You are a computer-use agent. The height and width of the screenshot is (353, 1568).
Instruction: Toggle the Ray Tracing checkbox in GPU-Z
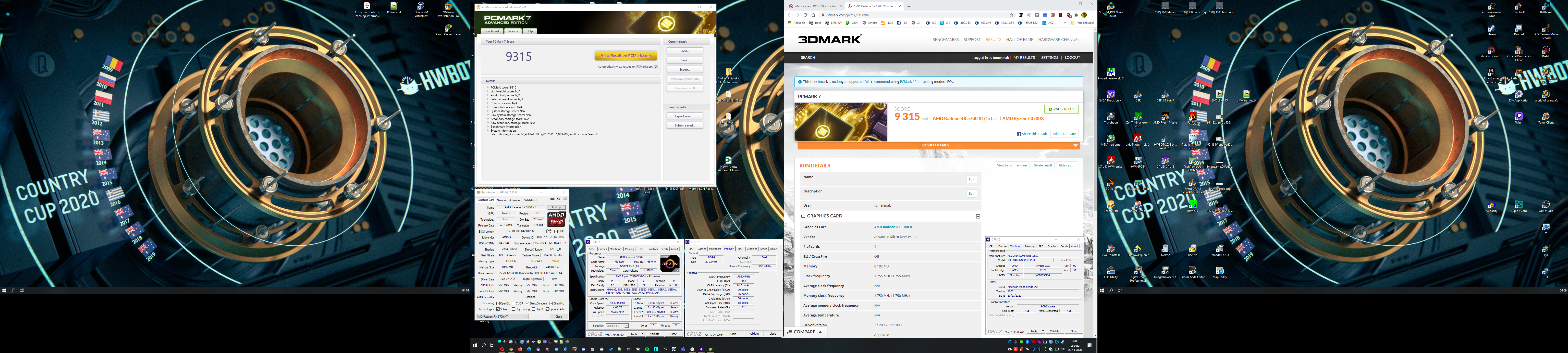click(514, 309)
